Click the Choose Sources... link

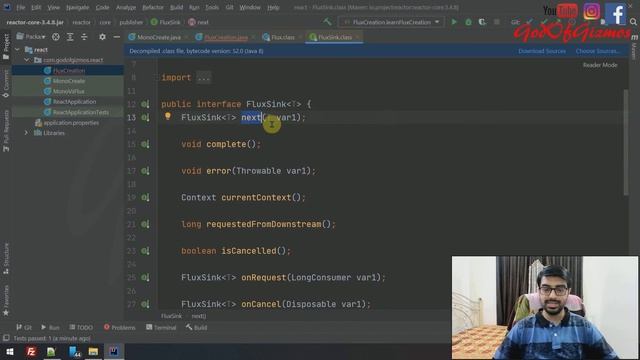(598, 51)
